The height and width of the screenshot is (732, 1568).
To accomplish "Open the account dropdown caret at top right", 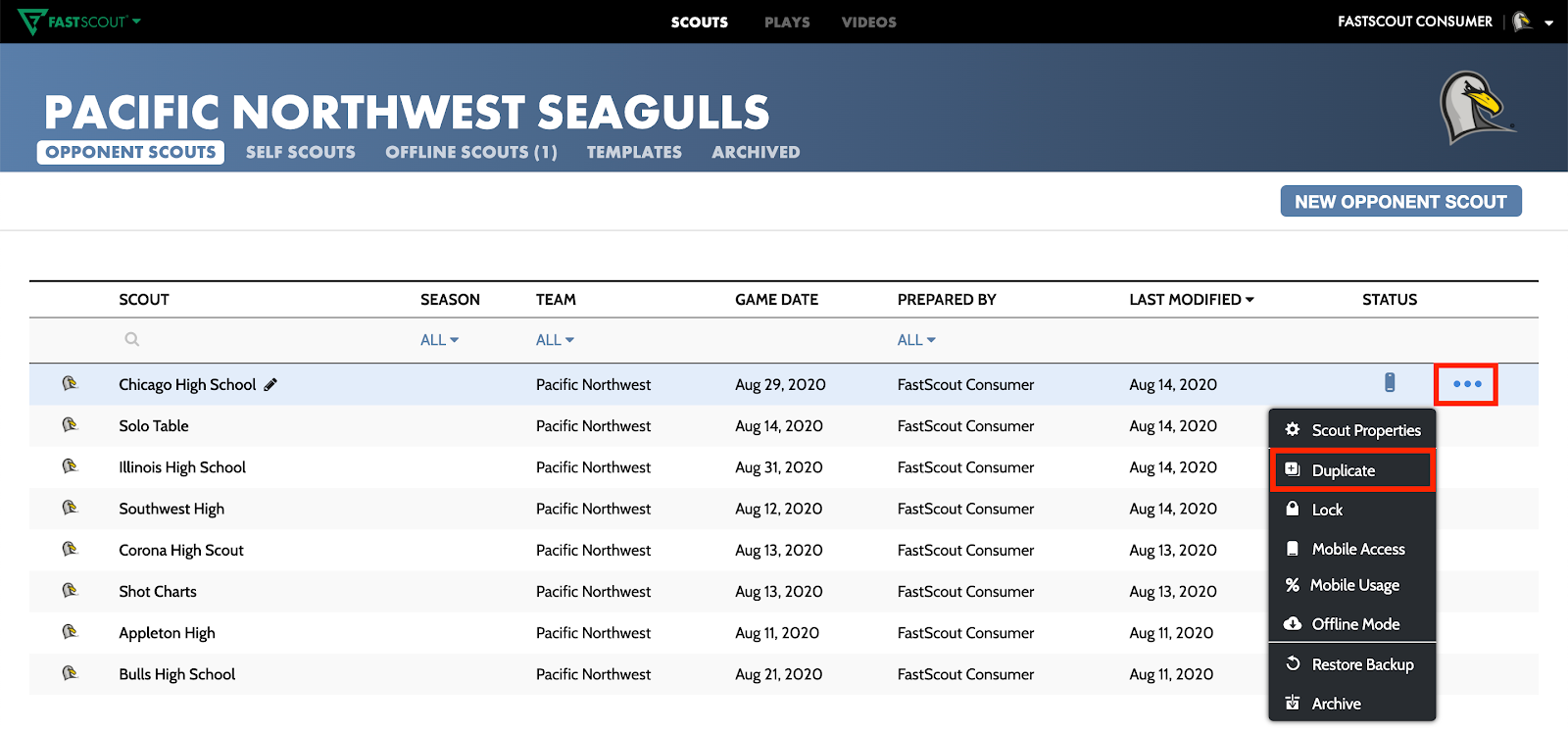I will coord(1549,23).
